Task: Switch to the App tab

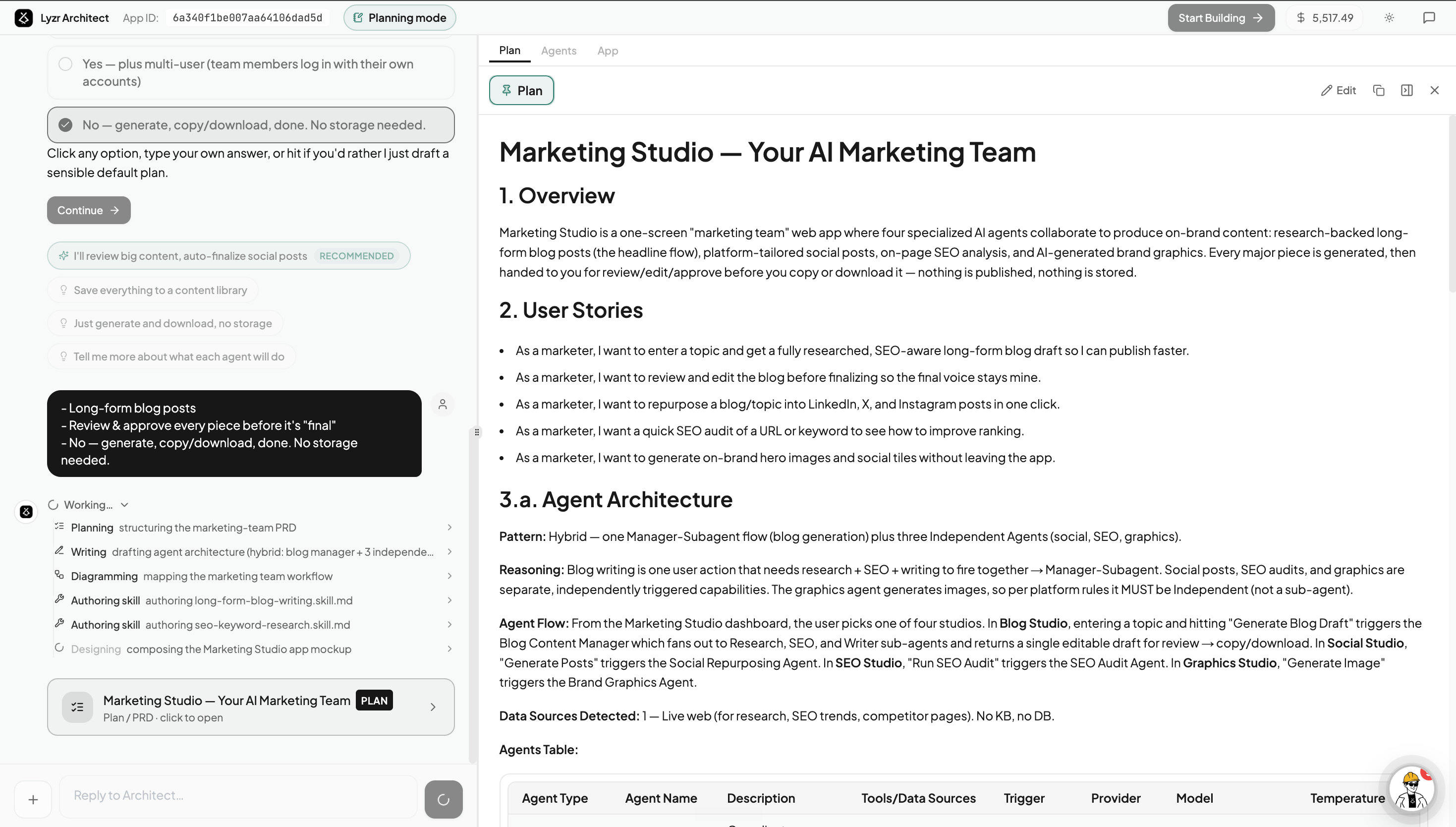Action: (608, 51)
